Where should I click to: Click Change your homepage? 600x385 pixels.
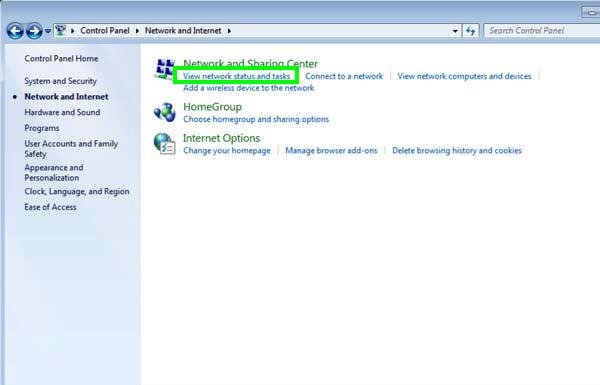(x=227, y=151)
